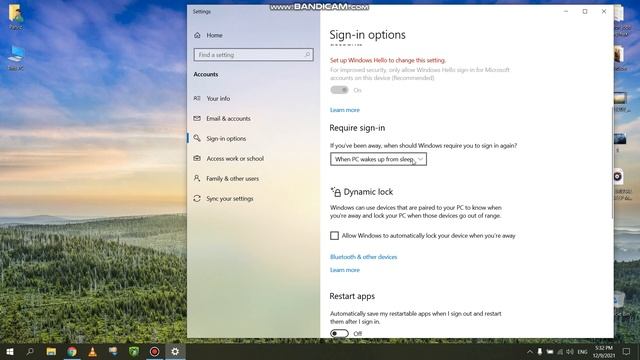Click Learn more under Windows Hello setting
Image resolution: width=640 pixels, height=360 pixels.
(x=345, y=110)
